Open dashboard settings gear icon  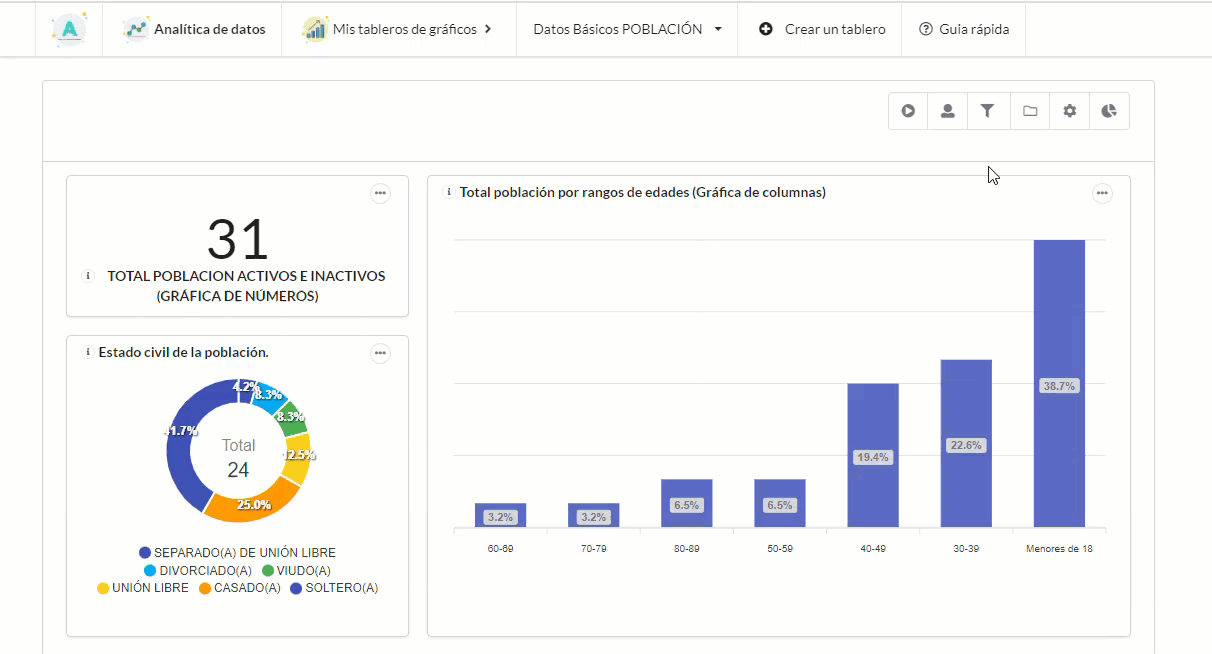(1069, 111)
